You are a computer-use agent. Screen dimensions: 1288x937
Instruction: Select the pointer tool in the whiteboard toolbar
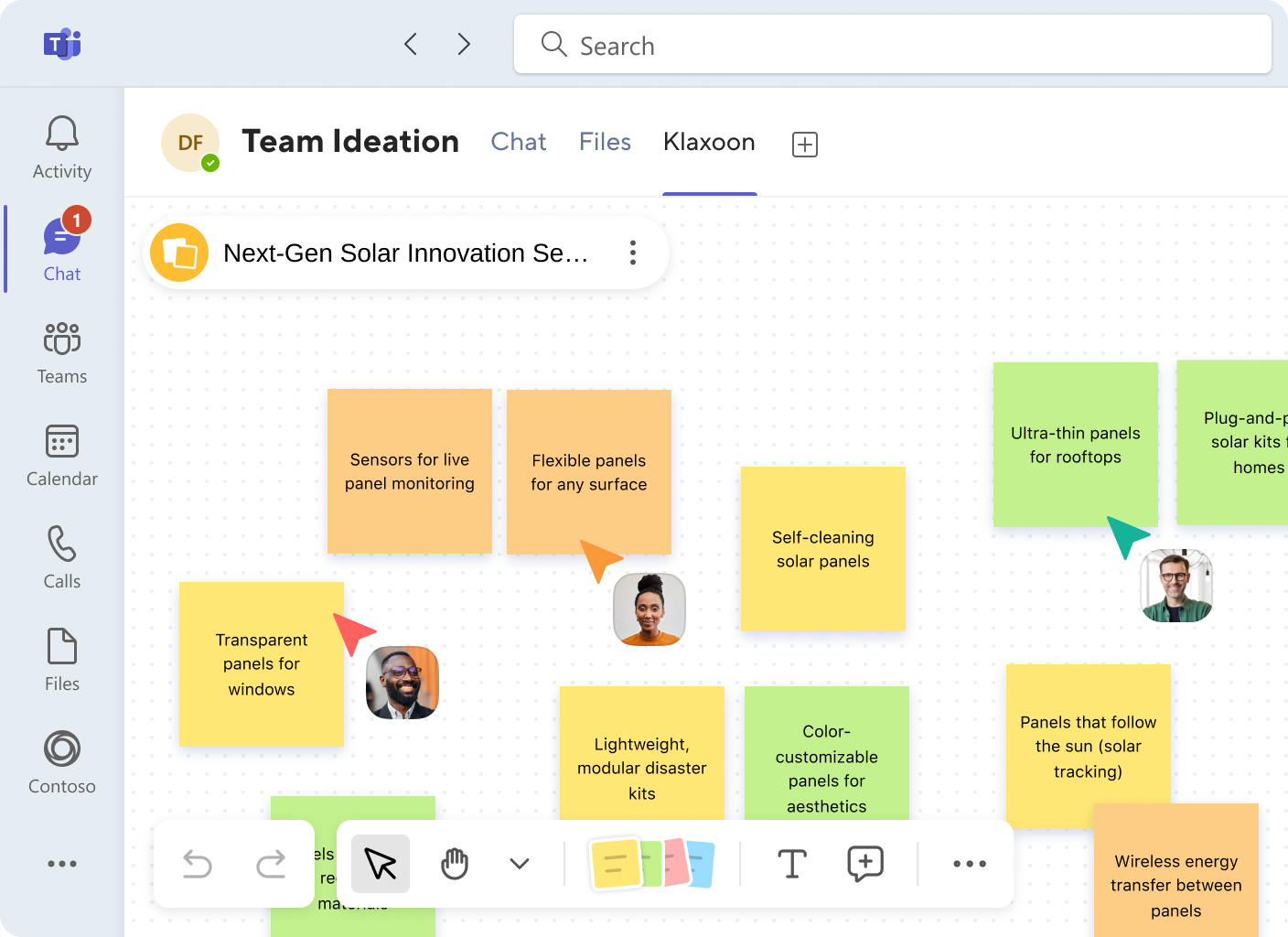[x=380, y=863]
